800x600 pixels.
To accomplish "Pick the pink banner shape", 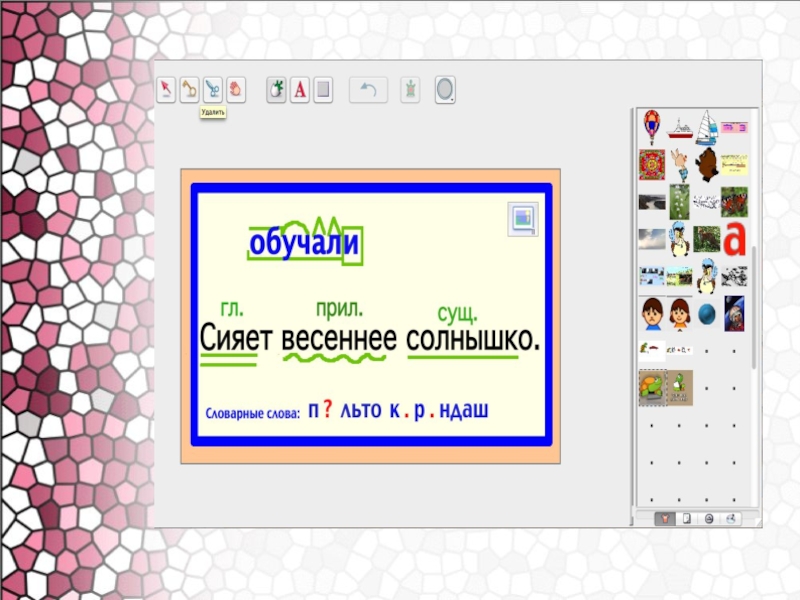I will click(734, 127).
